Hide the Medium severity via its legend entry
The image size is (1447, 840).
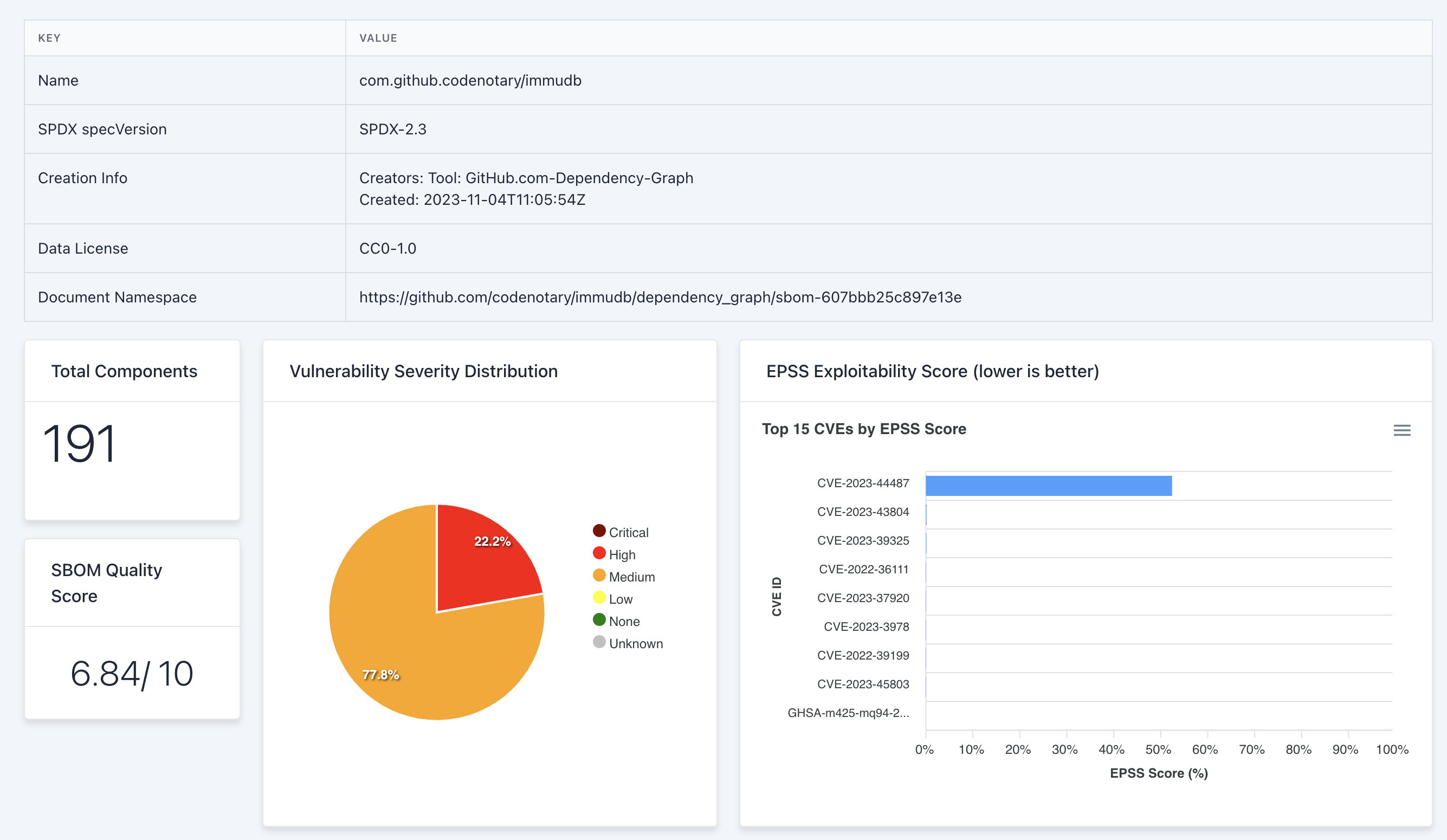coord(631,577)
